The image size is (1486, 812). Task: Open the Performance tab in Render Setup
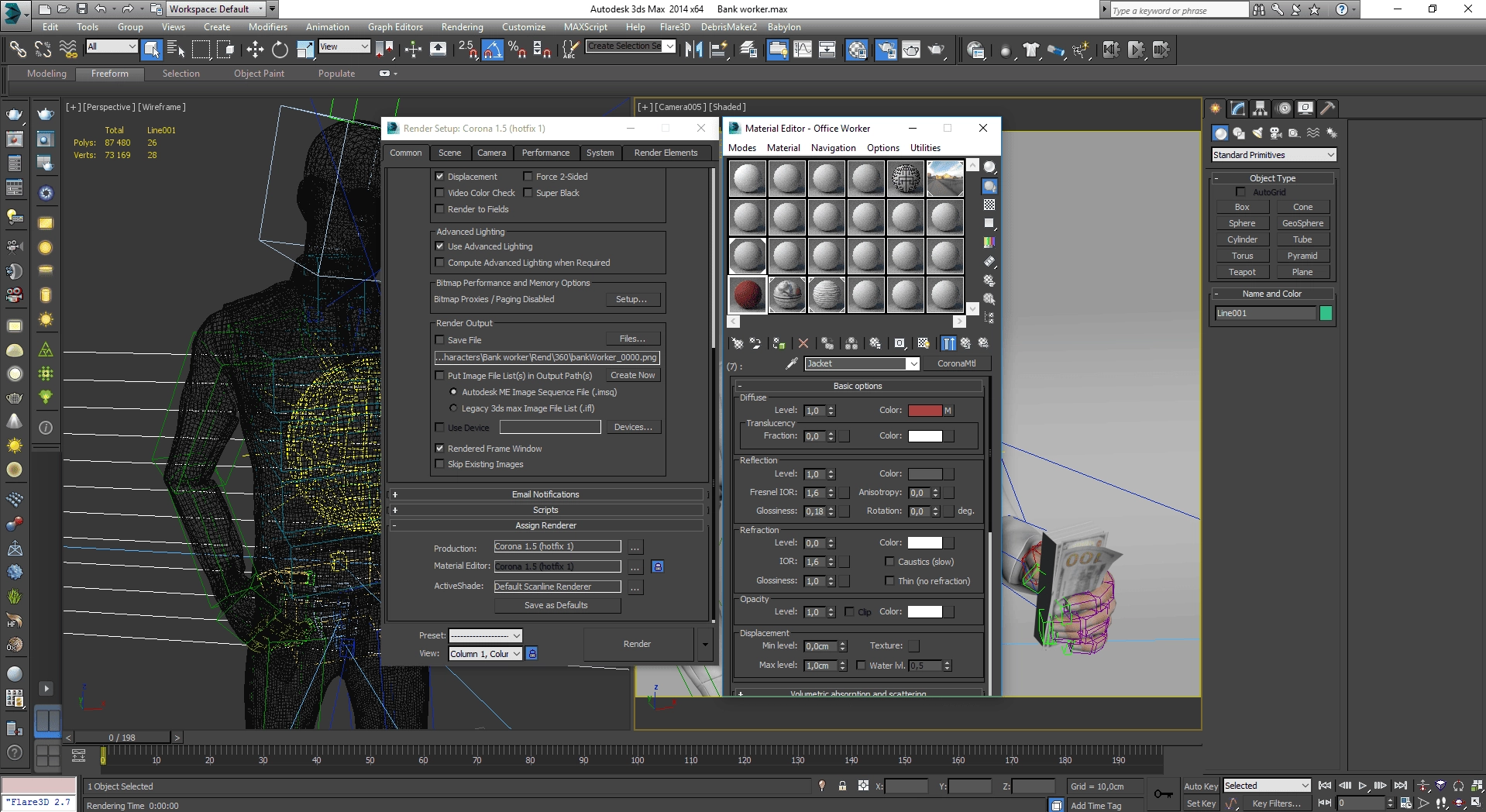coord(545,153)
